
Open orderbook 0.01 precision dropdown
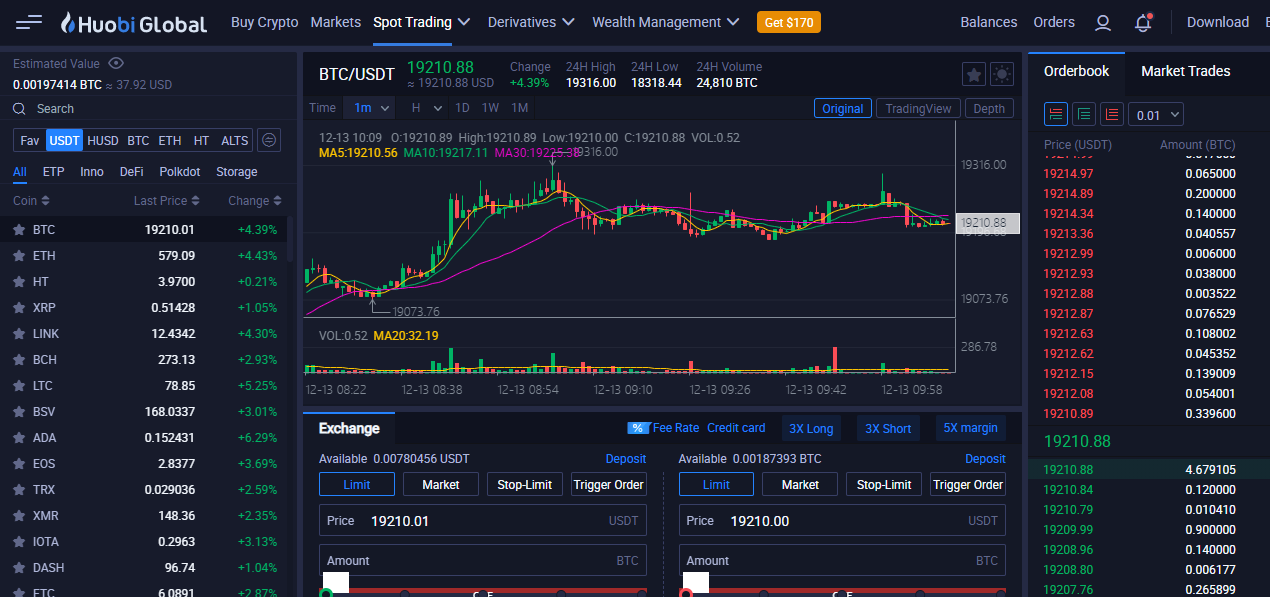[1156, 115]
